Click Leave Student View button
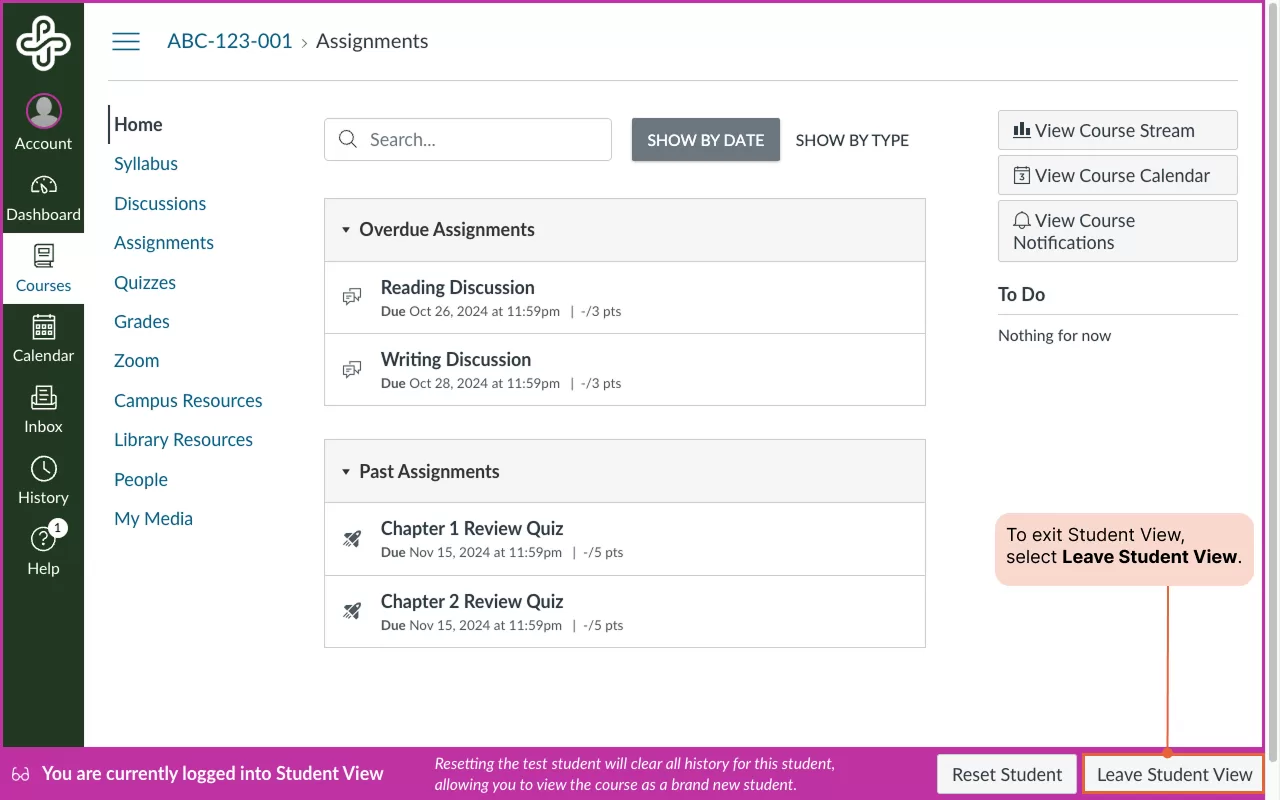The height and width of the screenshot is (800, 1280). pyautogui.click(x=1174, y=774)
